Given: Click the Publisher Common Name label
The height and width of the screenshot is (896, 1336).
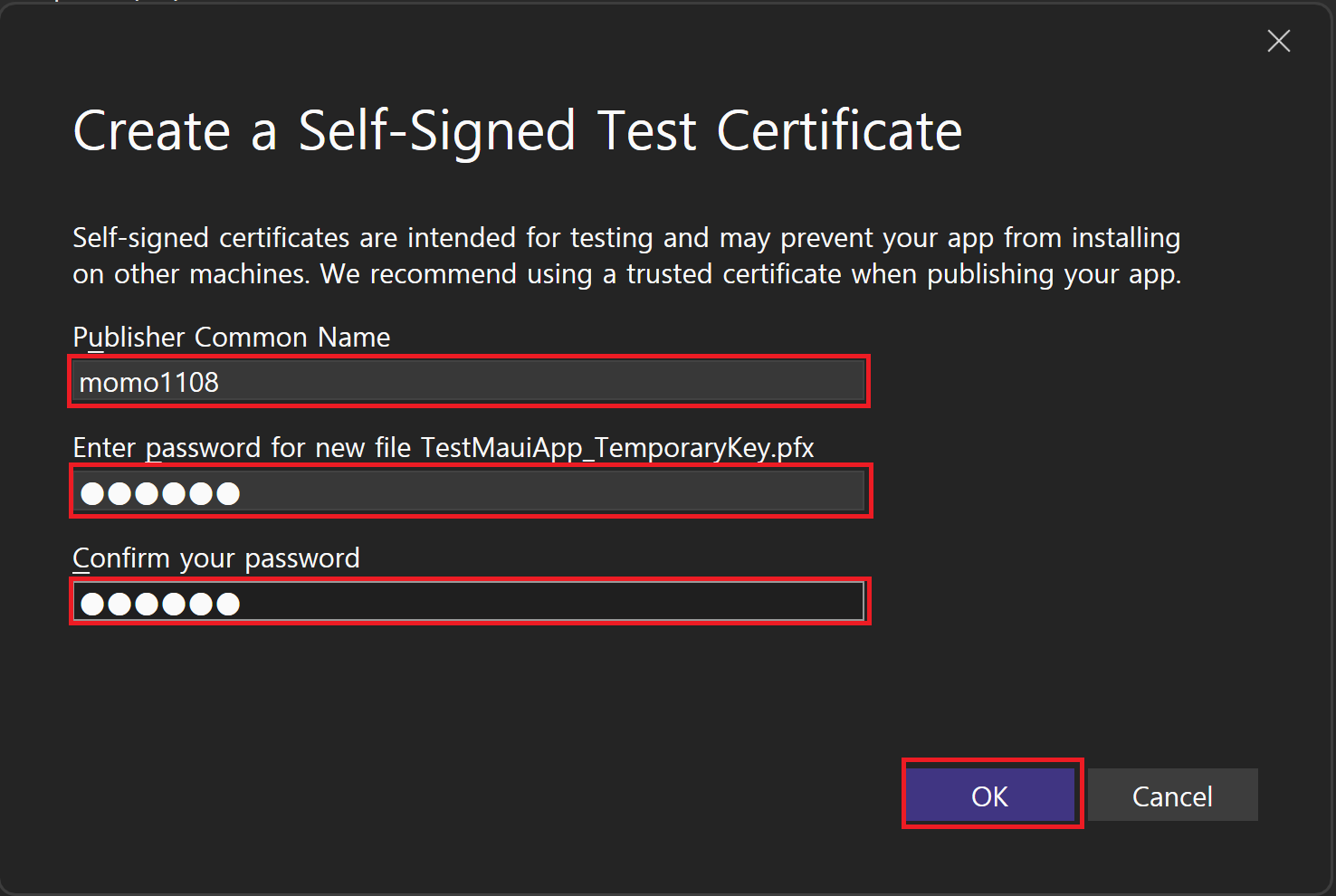Looking at the screenshot, I should click(231, 338).
